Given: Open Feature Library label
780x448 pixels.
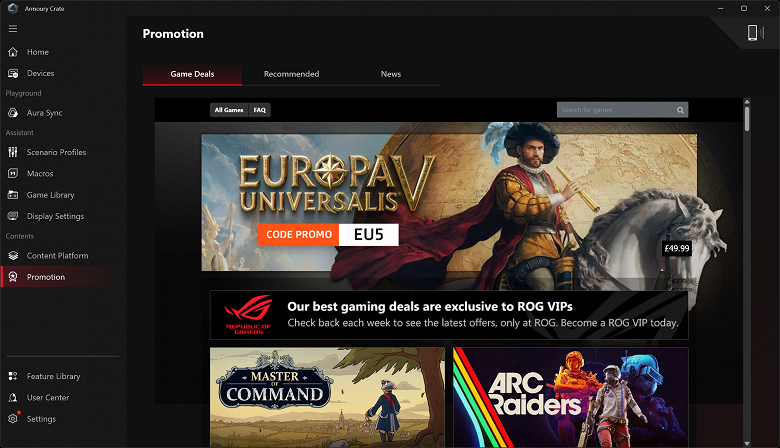Looking at the screenshot, I should click(x=53, y=376).
